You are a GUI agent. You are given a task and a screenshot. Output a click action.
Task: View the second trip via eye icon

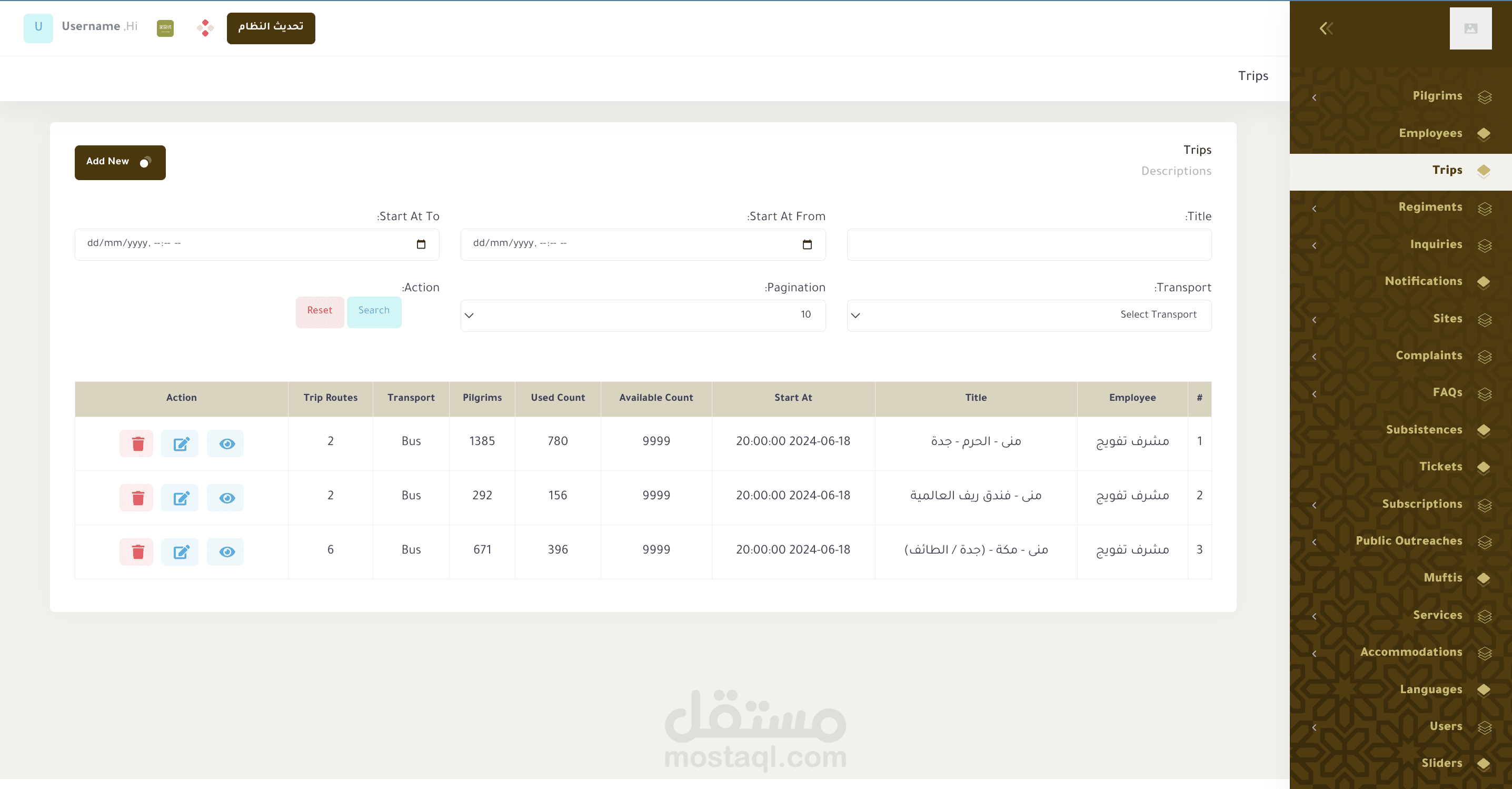(x=226, y=498)
